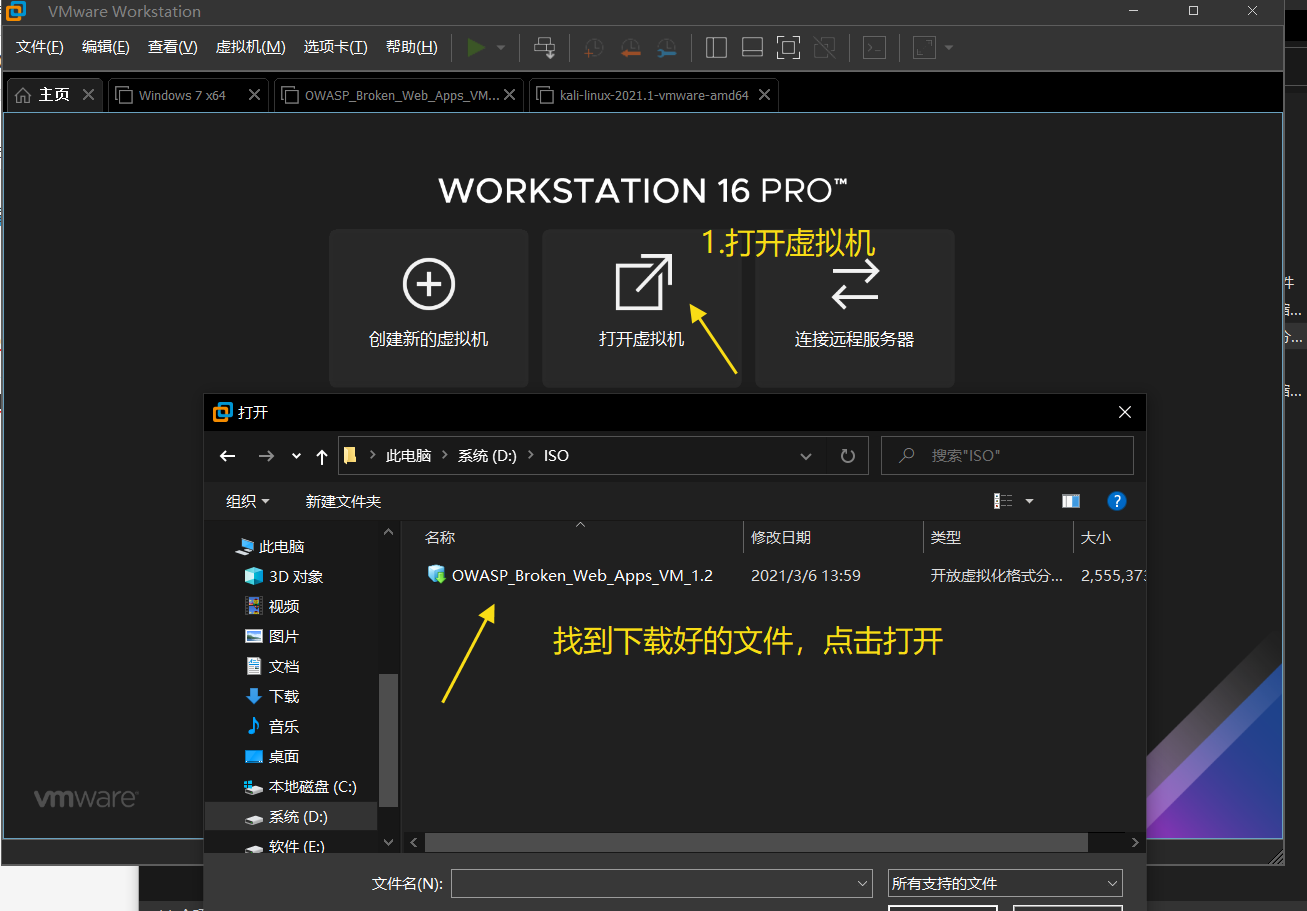Change the file view layout icon
The height and width of the screenshot is (911, 1307).
[x=1003, y=501]
